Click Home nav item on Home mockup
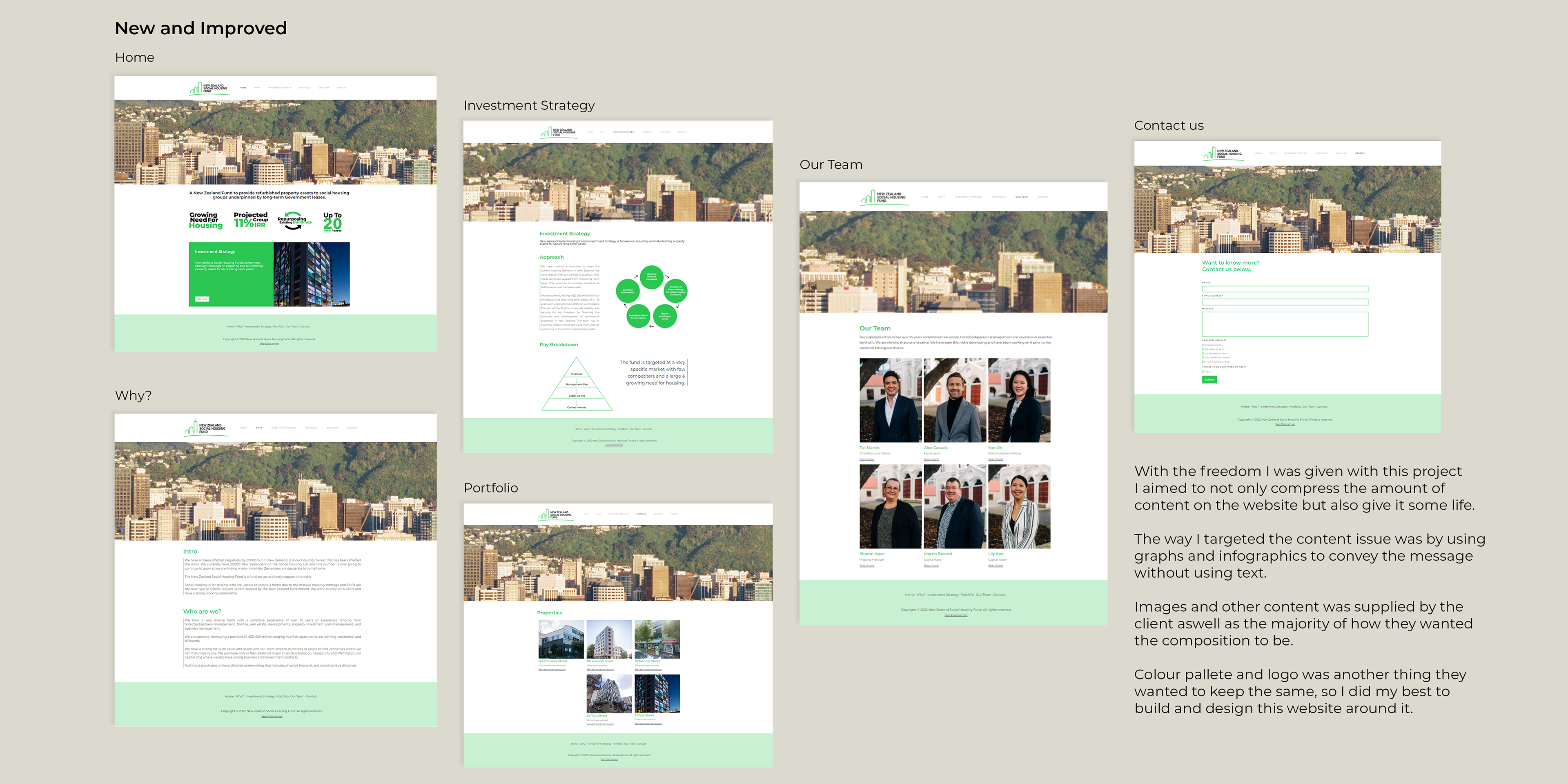Image resolution: width=1568 pixels, height=784 pixels. 243,88
